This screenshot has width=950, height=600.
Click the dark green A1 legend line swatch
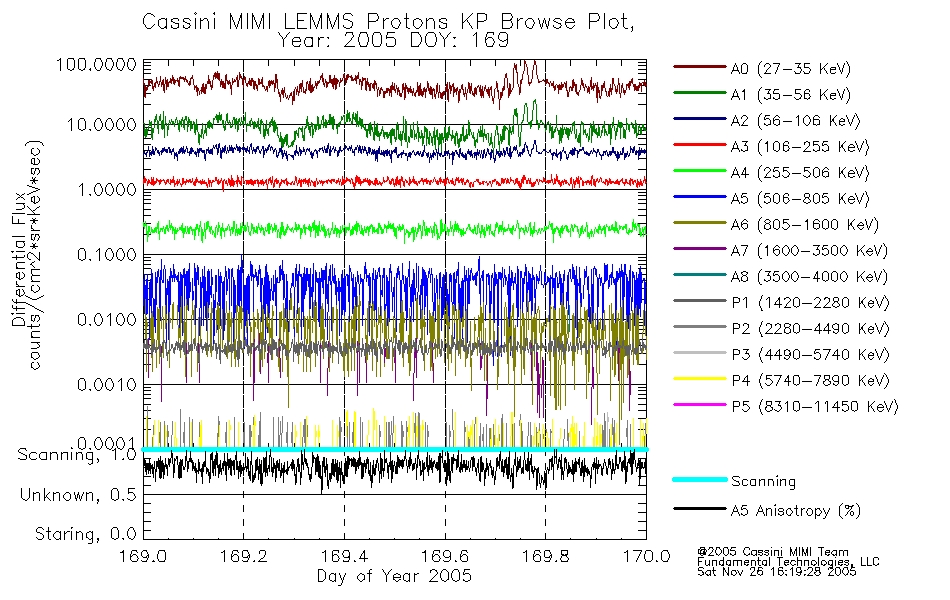tap(700, 93)
